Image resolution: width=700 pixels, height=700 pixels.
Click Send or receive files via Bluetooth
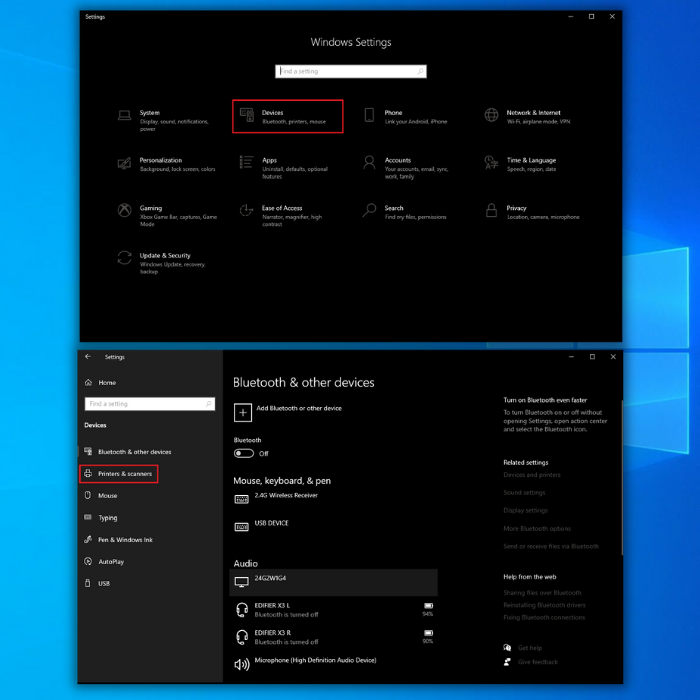(x=551, y=546)
